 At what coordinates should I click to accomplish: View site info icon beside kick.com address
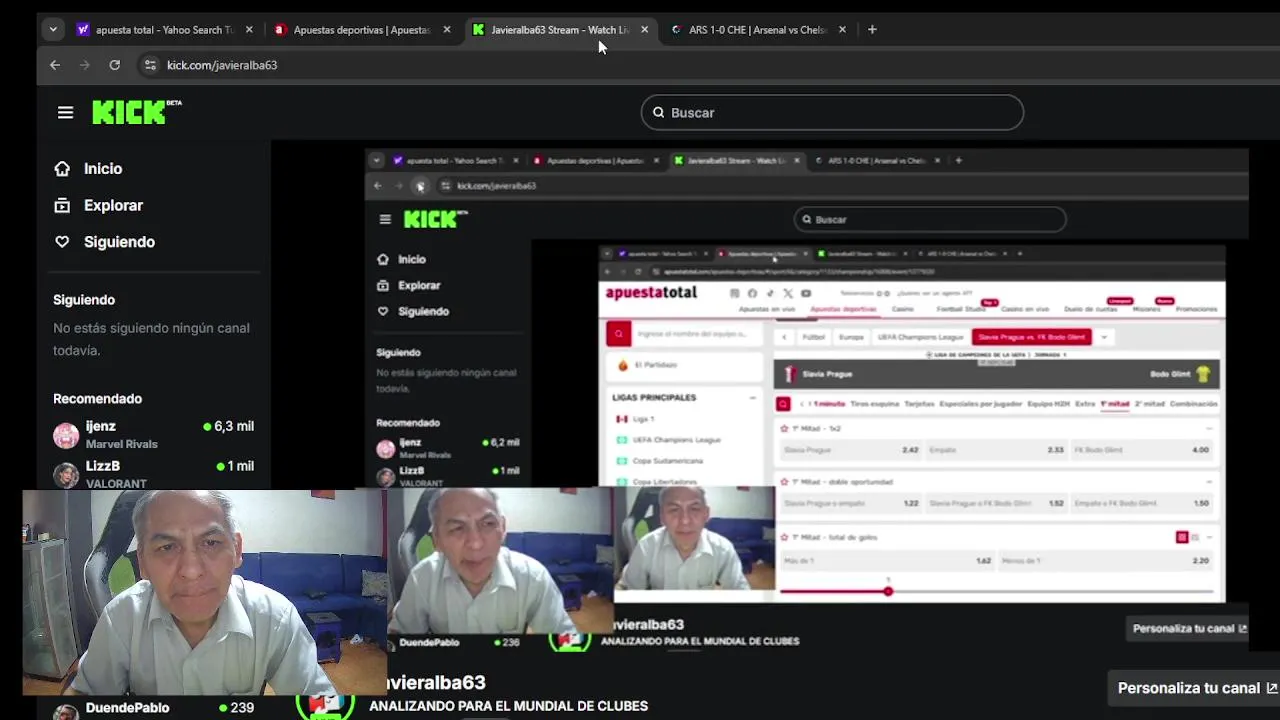coord(150,65)
